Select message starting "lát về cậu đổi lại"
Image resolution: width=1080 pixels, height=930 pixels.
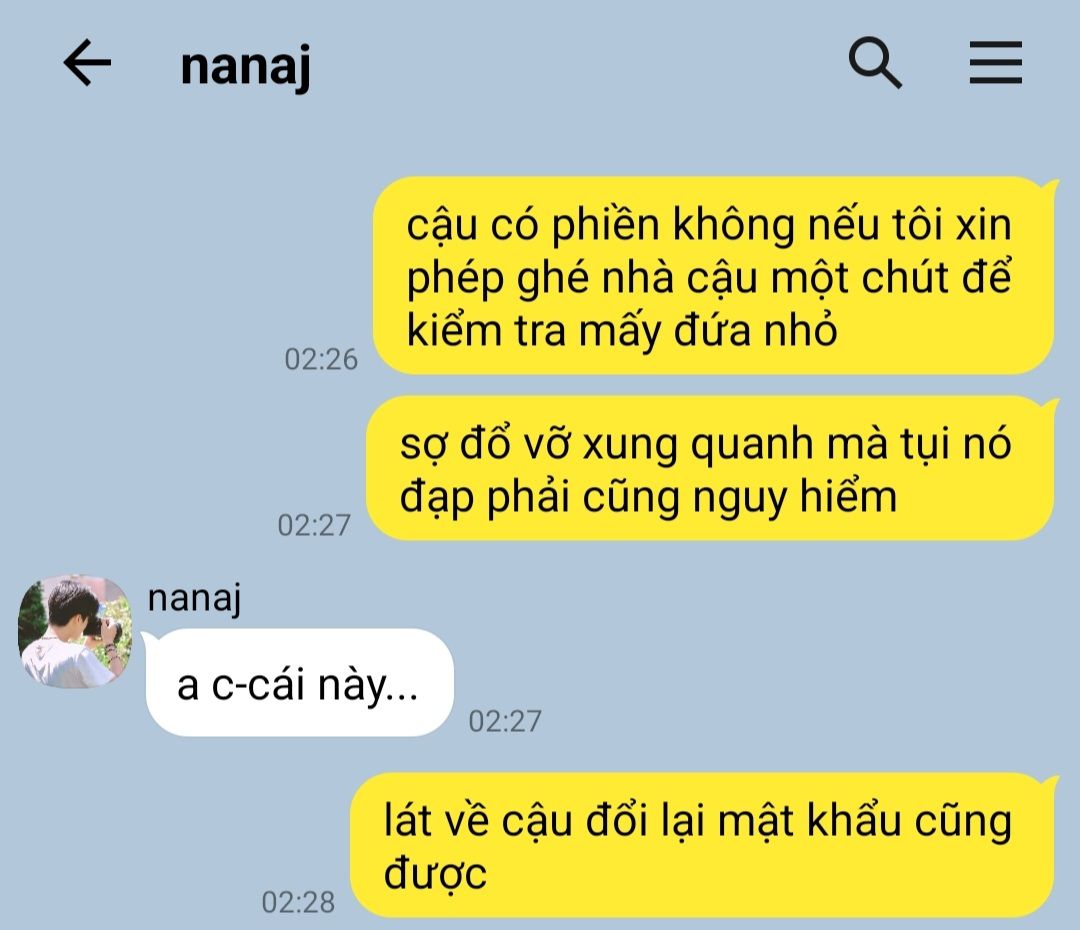(702, 845)
